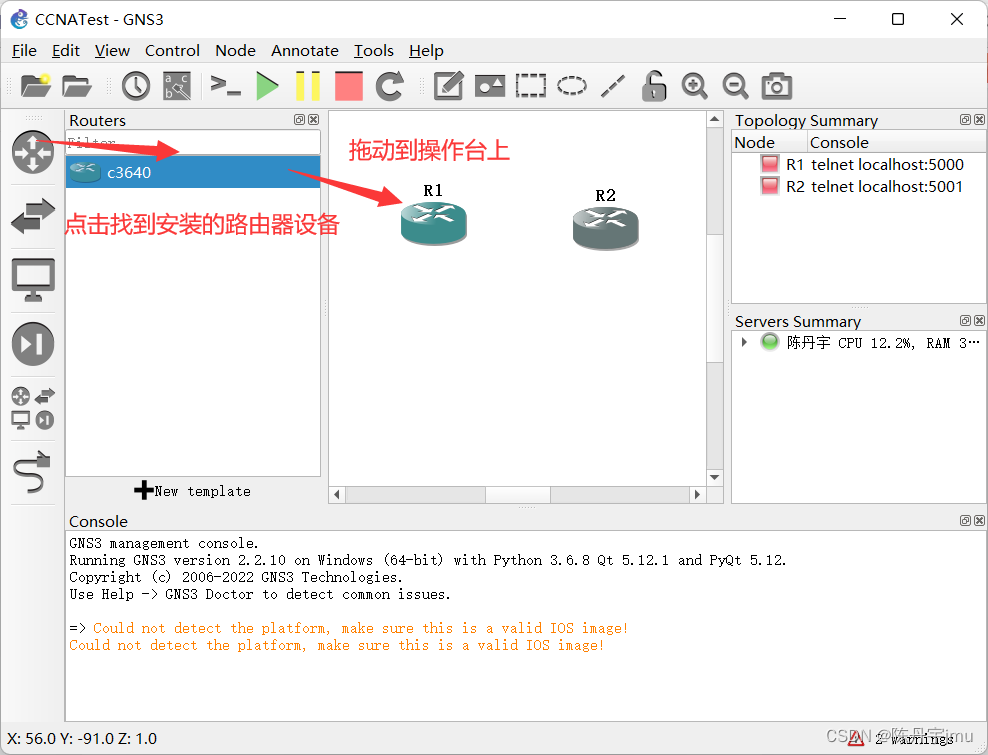The height and width of the screenshot is (755, 988).
Task: Click the Console column header
Action: [896, 142]
